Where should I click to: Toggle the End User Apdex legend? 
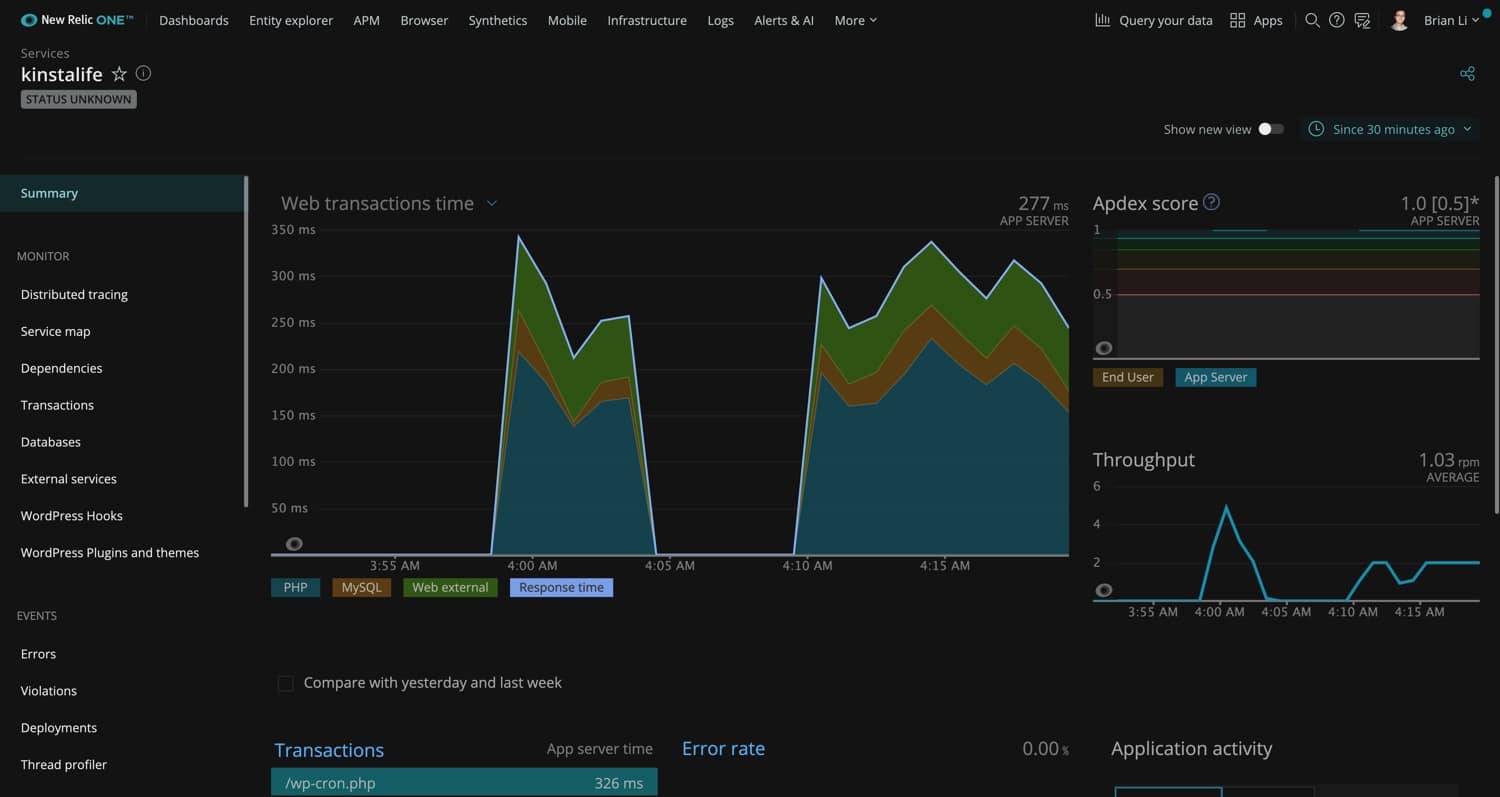(1128, 377)
